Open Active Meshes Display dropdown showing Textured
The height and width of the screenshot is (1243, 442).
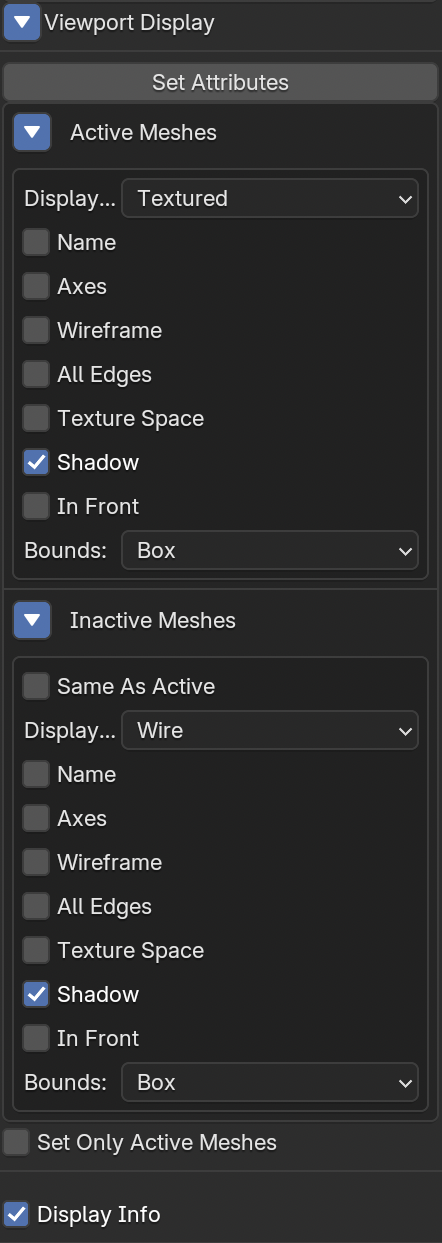coord(270,198)
